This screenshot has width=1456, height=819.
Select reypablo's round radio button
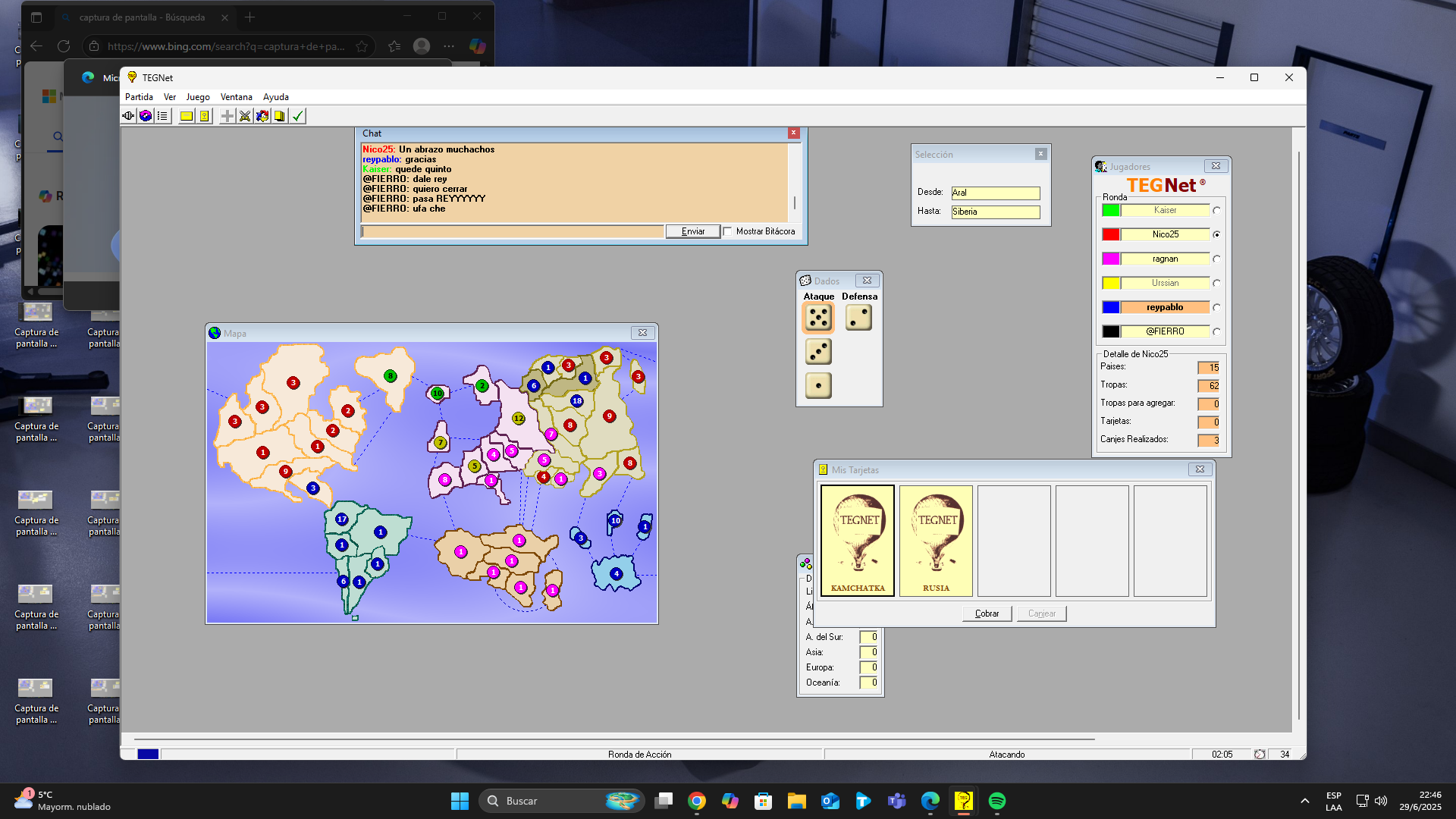click(1216, 308)
